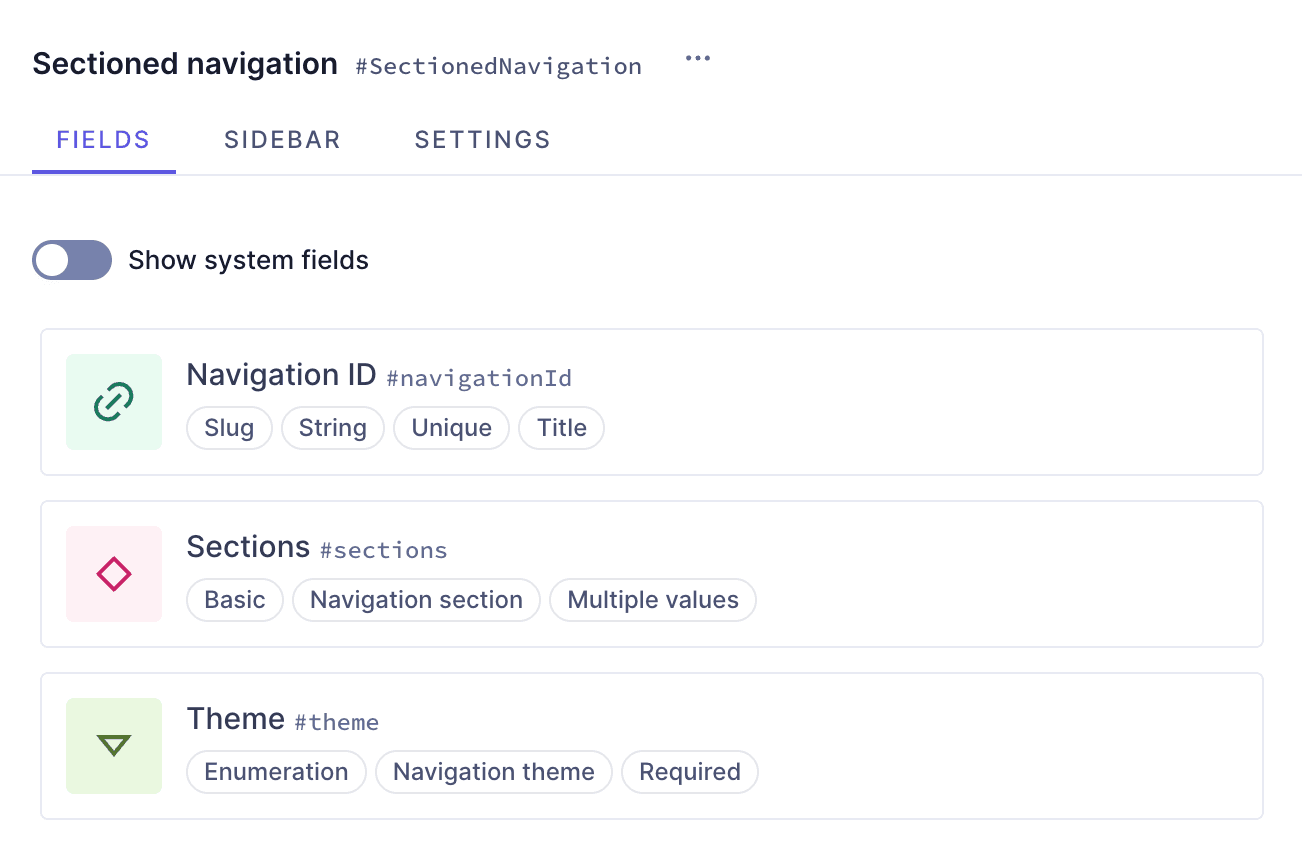Click the String badge on Navigation ID
This screenshot has height=852, width=1302.
pyautogui.click(x=333, y=427)
